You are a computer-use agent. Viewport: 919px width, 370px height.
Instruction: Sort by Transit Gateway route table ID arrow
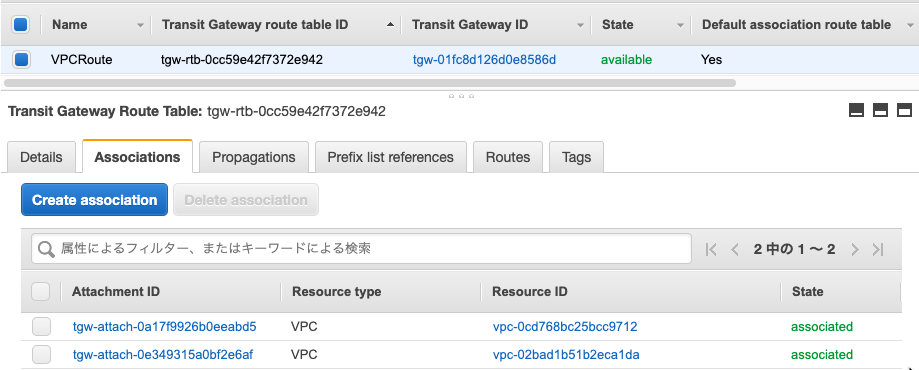click(x=390, y=25)
